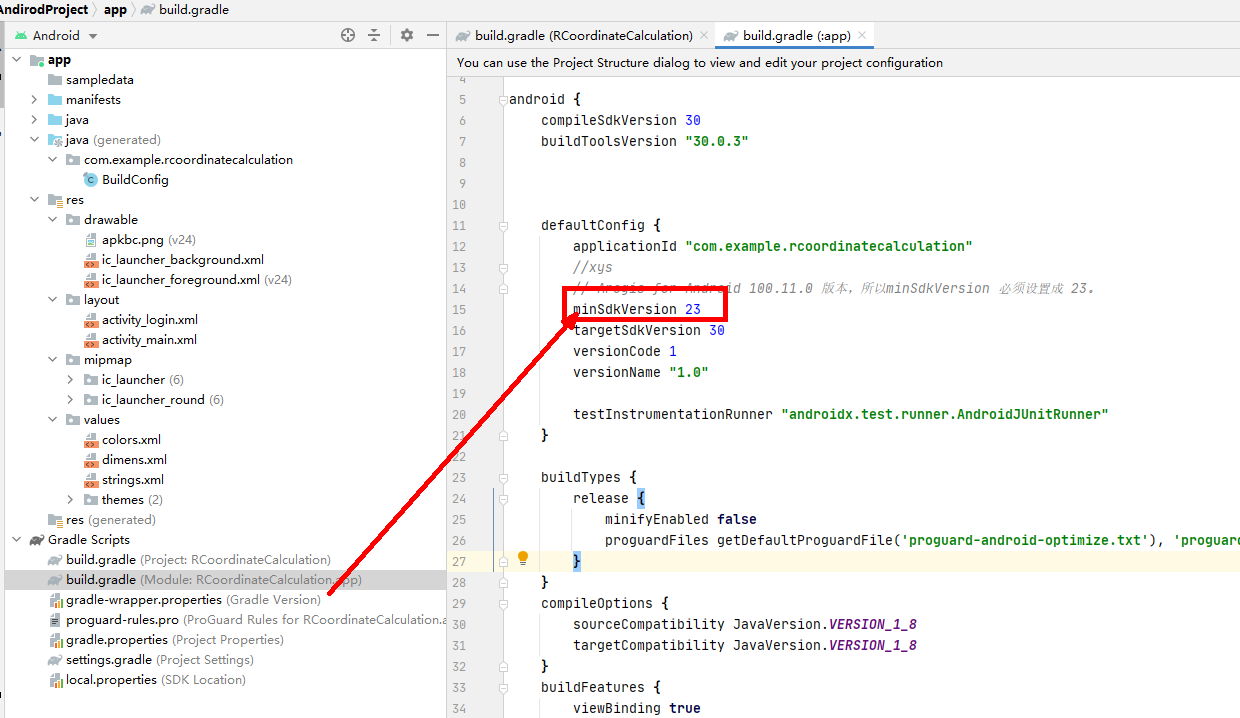Hide the Project panel with minus icon
This screenshot has height=718, width=1240.
click(x=433, y=35)
